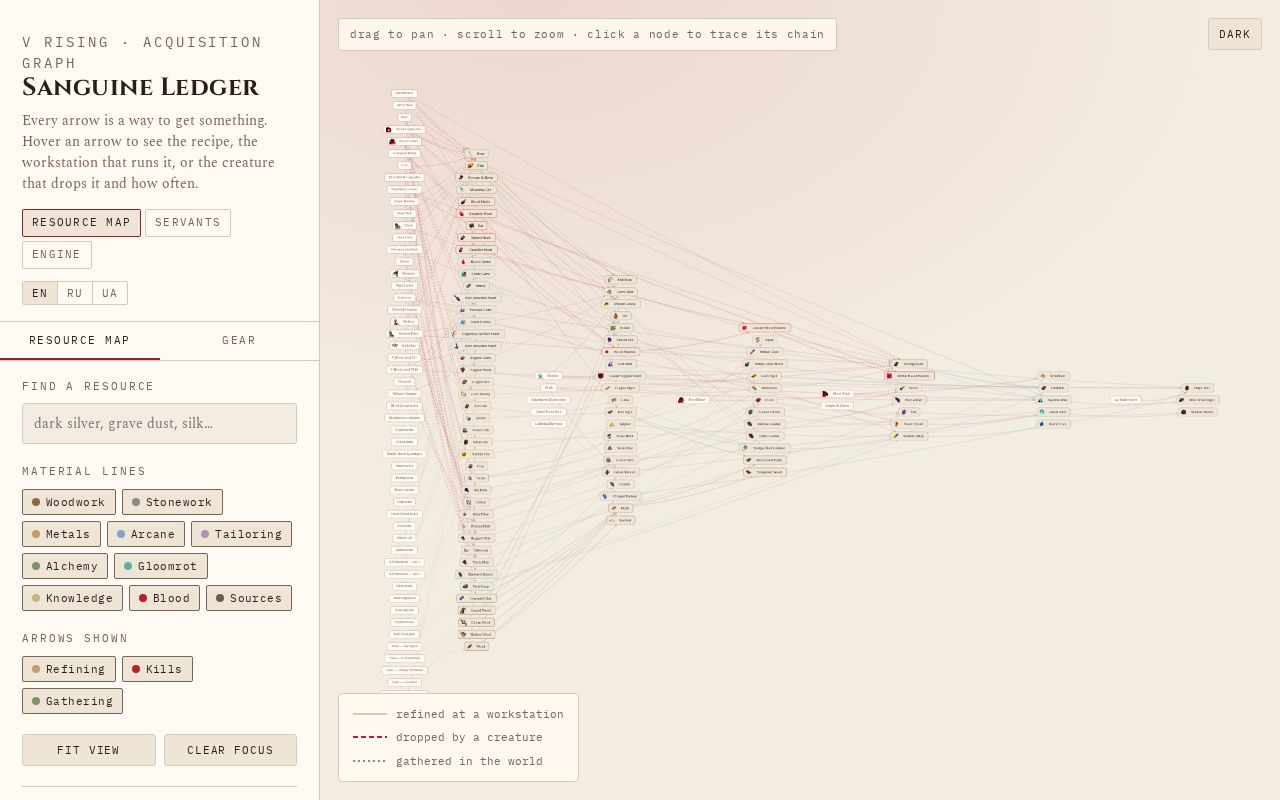
Task: Toggle the Tailoring material line
Action: click(x=241, y=534)
